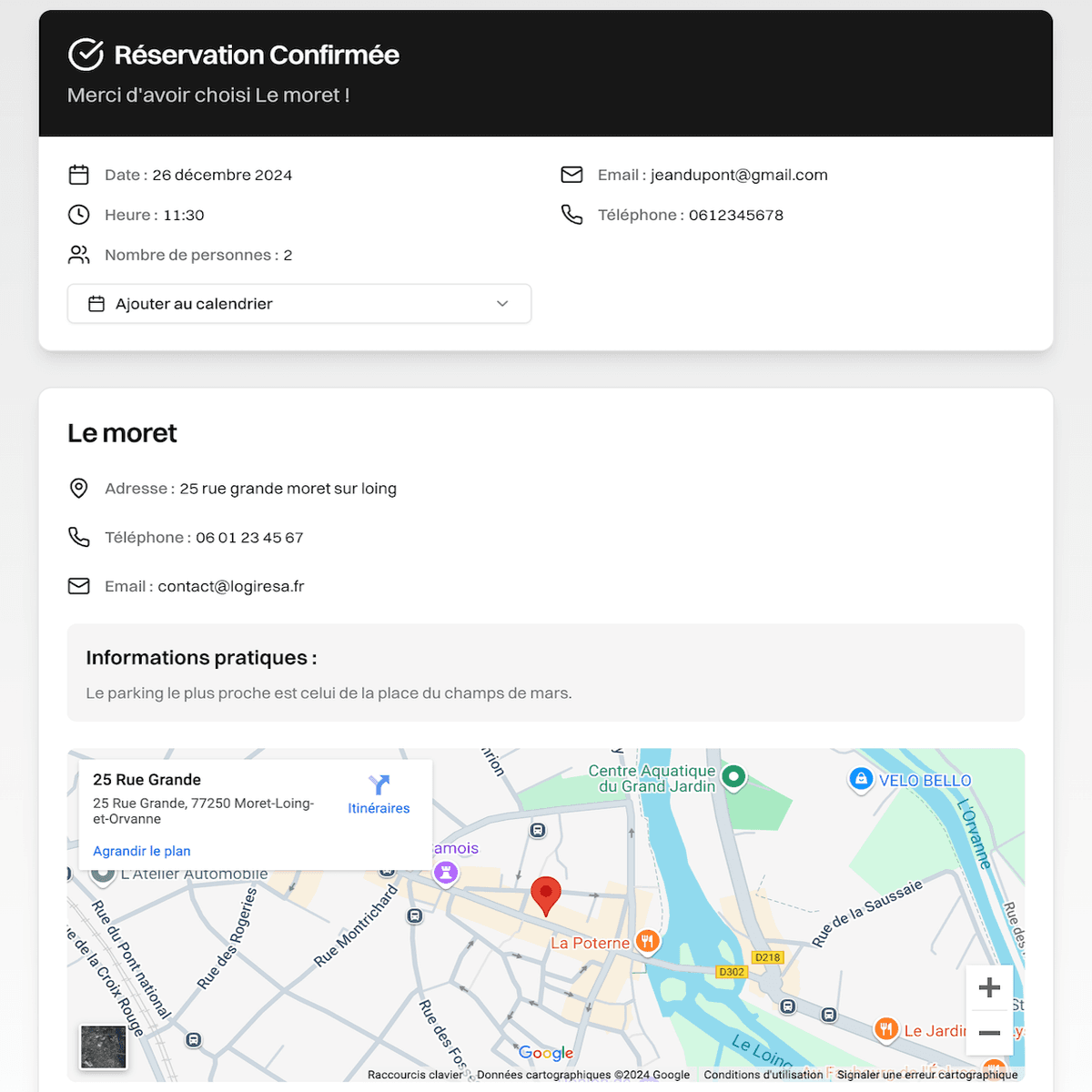Click the people icon beside Nombre de personnes
This screenshot has width=1092, height=1092.
point(79,255)
